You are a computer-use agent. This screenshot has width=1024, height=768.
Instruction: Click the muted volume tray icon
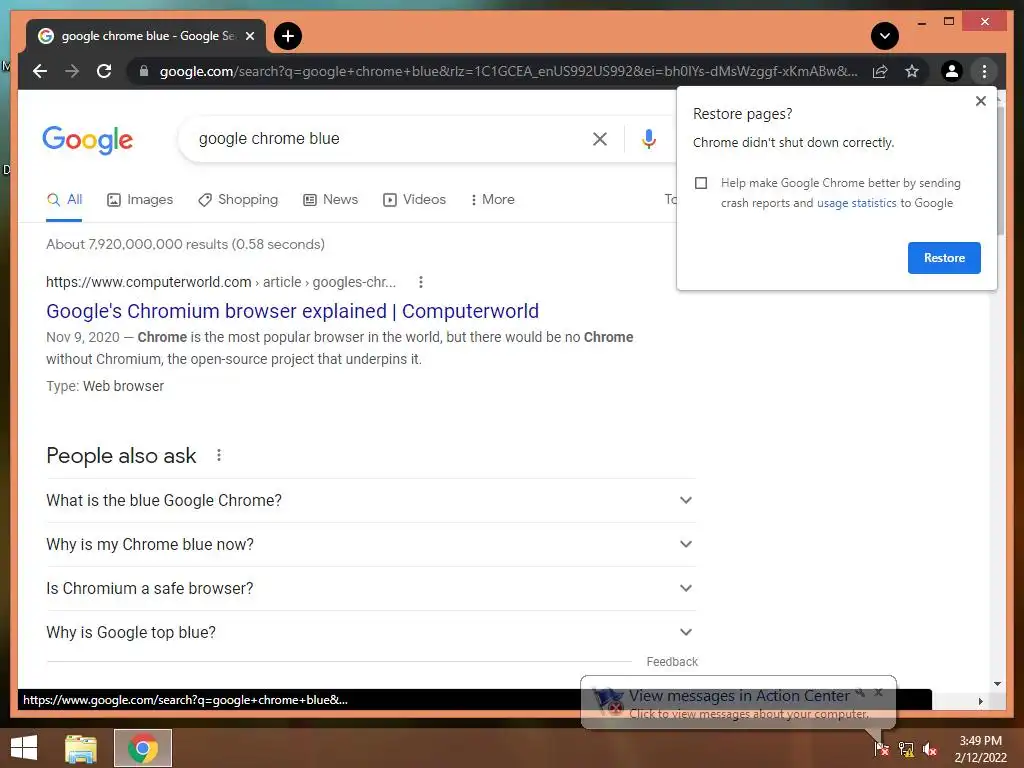click(x=930, y=748)
